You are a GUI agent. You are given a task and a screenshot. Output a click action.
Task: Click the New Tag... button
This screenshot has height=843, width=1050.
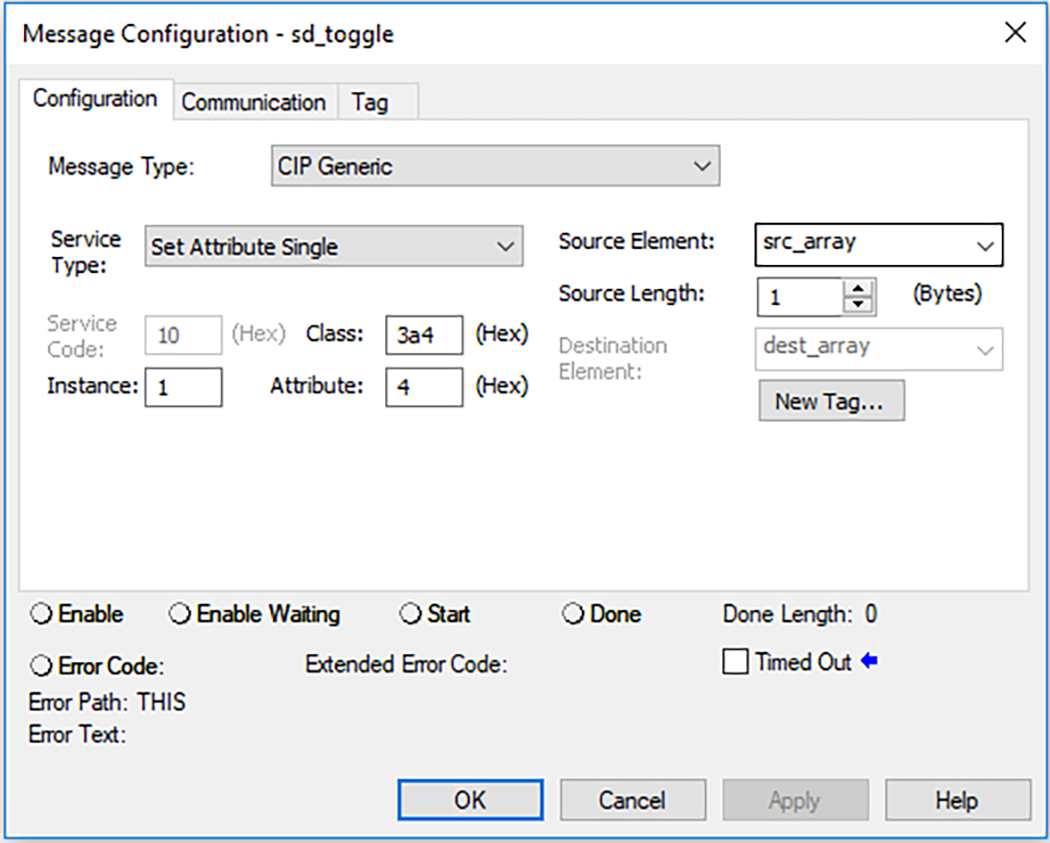click(831, 401)
